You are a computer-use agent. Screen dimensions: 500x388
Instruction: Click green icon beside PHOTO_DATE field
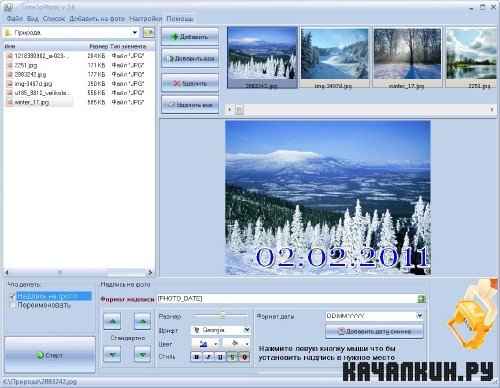(421, 299)
